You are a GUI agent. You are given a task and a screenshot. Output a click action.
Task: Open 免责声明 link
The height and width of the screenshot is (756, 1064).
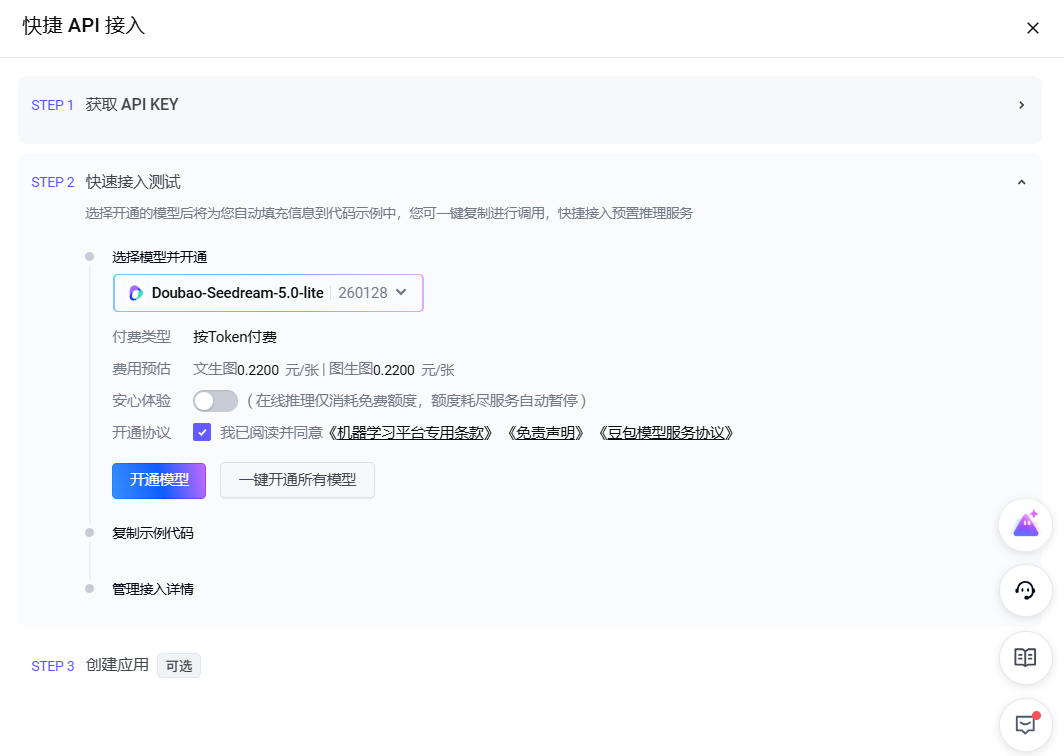click(546, 433)
